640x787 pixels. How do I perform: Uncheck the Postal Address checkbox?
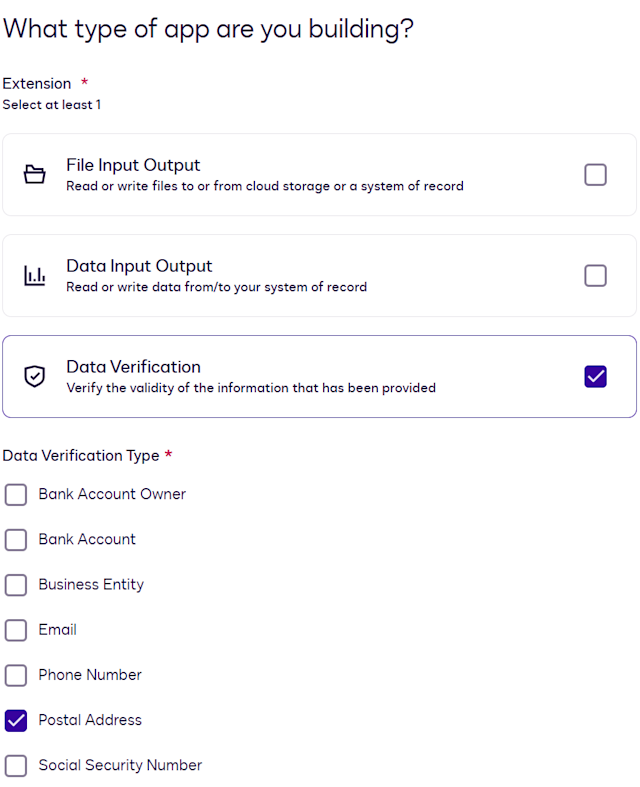[x=16, y=720]
